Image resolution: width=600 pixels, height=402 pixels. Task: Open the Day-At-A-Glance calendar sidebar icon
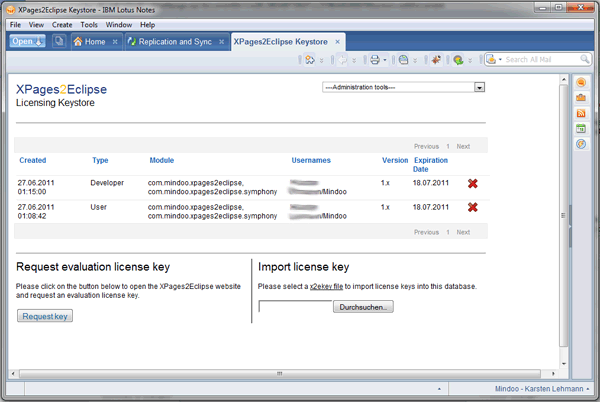click(581, 128)
